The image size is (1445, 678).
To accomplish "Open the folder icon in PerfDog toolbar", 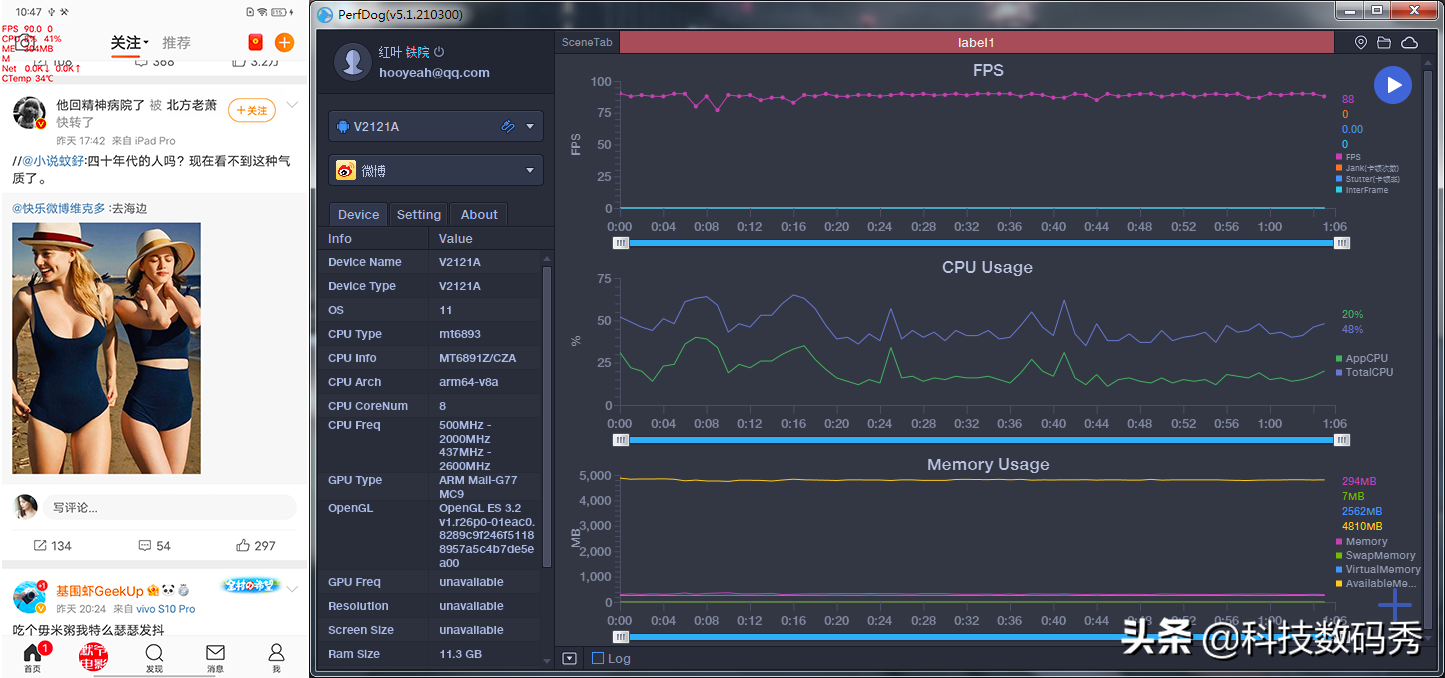I will point(1384,43).
